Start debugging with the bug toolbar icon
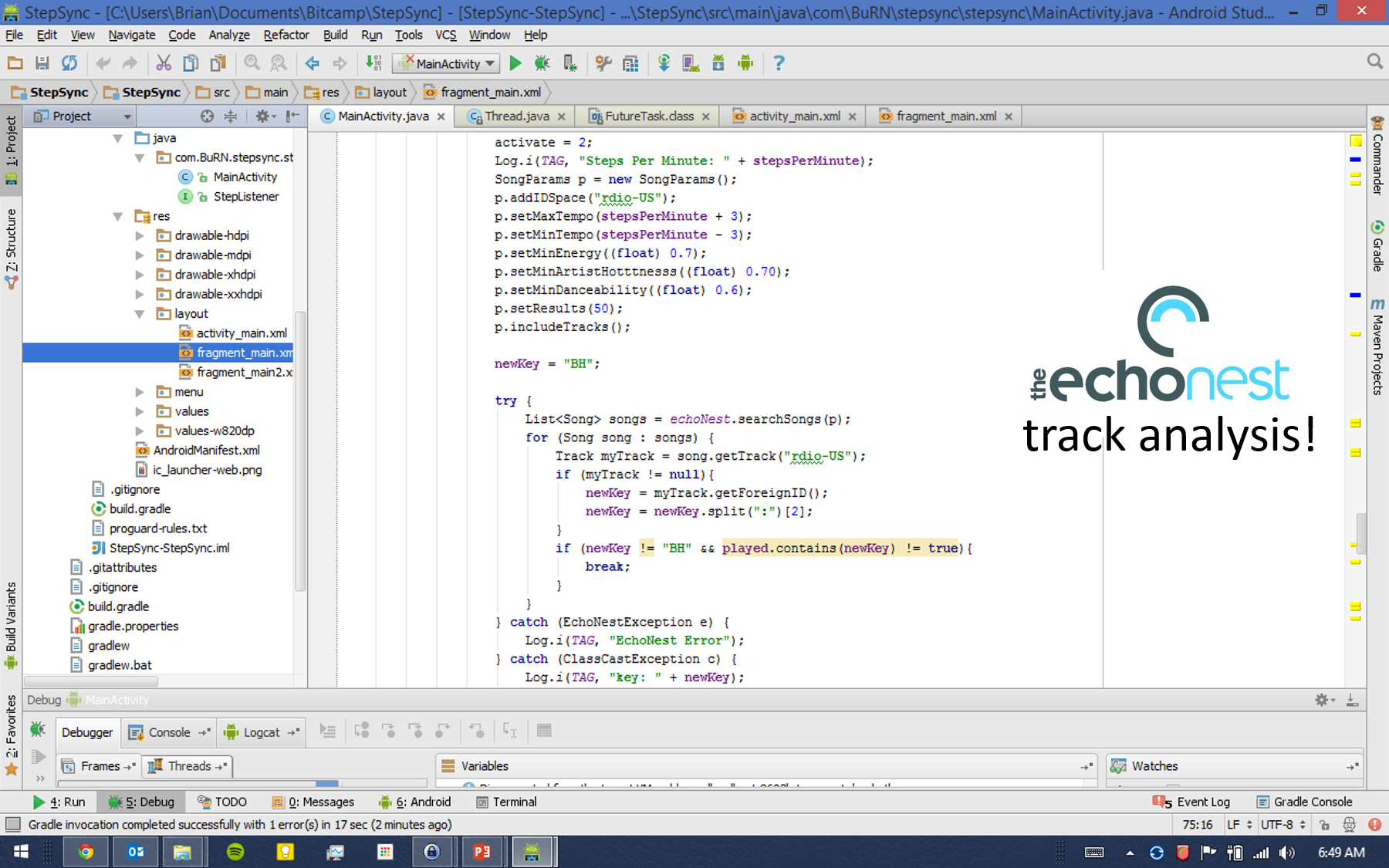The height and width of the screenshot is (868, 1389). 542,63
